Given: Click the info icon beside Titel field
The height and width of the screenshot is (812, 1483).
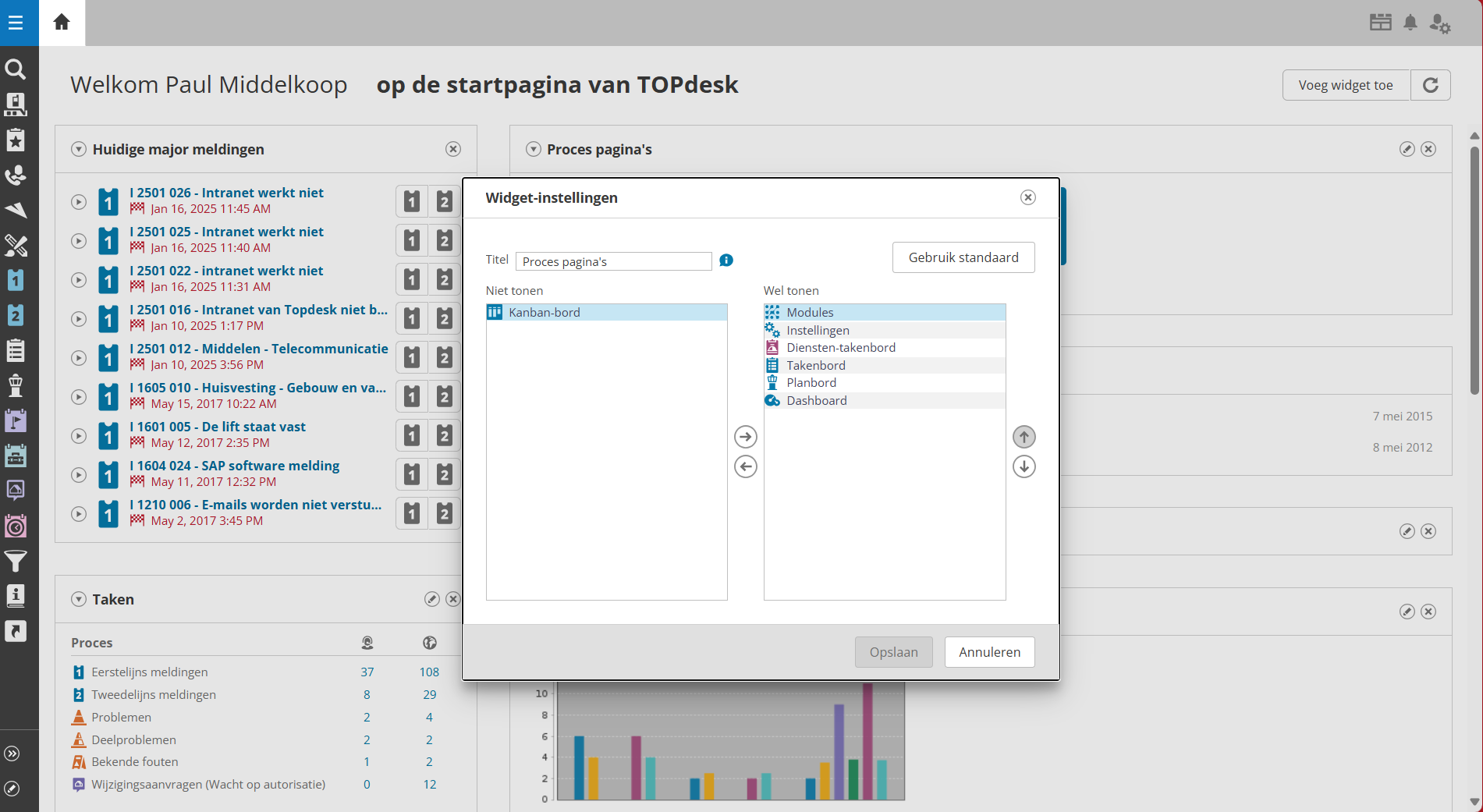Looking at the screenshot, I should click(726, 261).
